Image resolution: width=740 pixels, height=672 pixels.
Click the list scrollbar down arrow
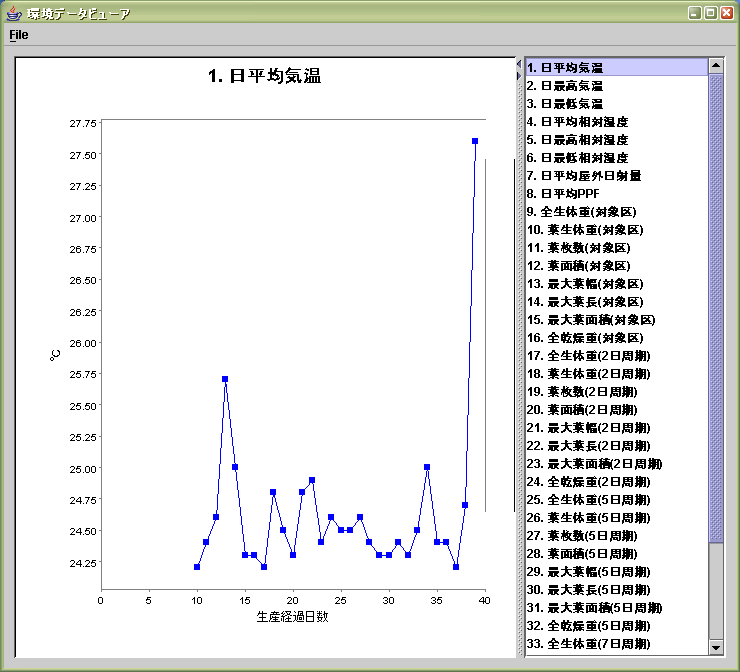pos(715,647)
